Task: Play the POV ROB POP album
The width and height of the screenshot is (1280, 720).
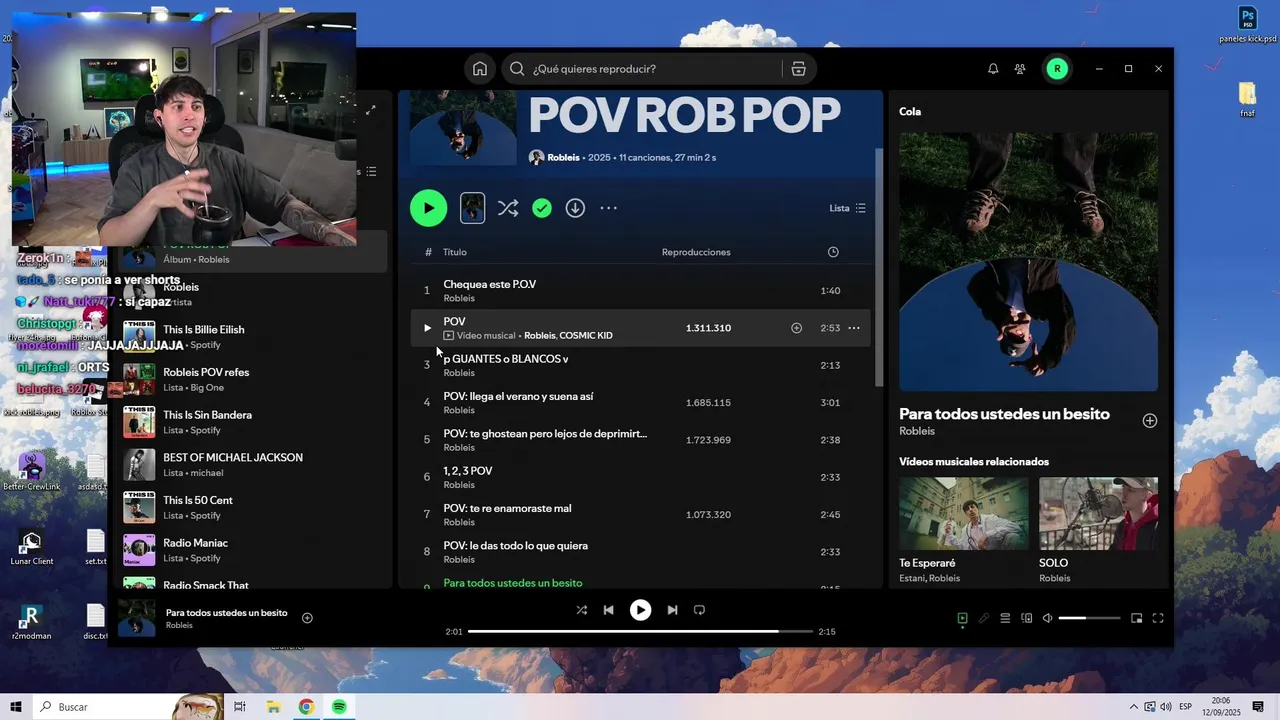Action: [x=428, y=208]
